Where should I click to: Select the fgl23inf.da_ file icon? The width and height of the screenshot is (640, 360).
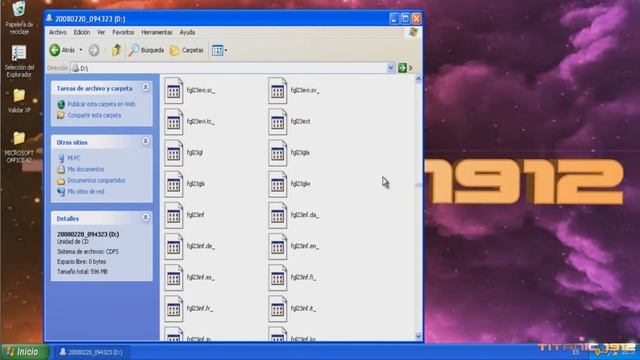[x=278, y=215]
